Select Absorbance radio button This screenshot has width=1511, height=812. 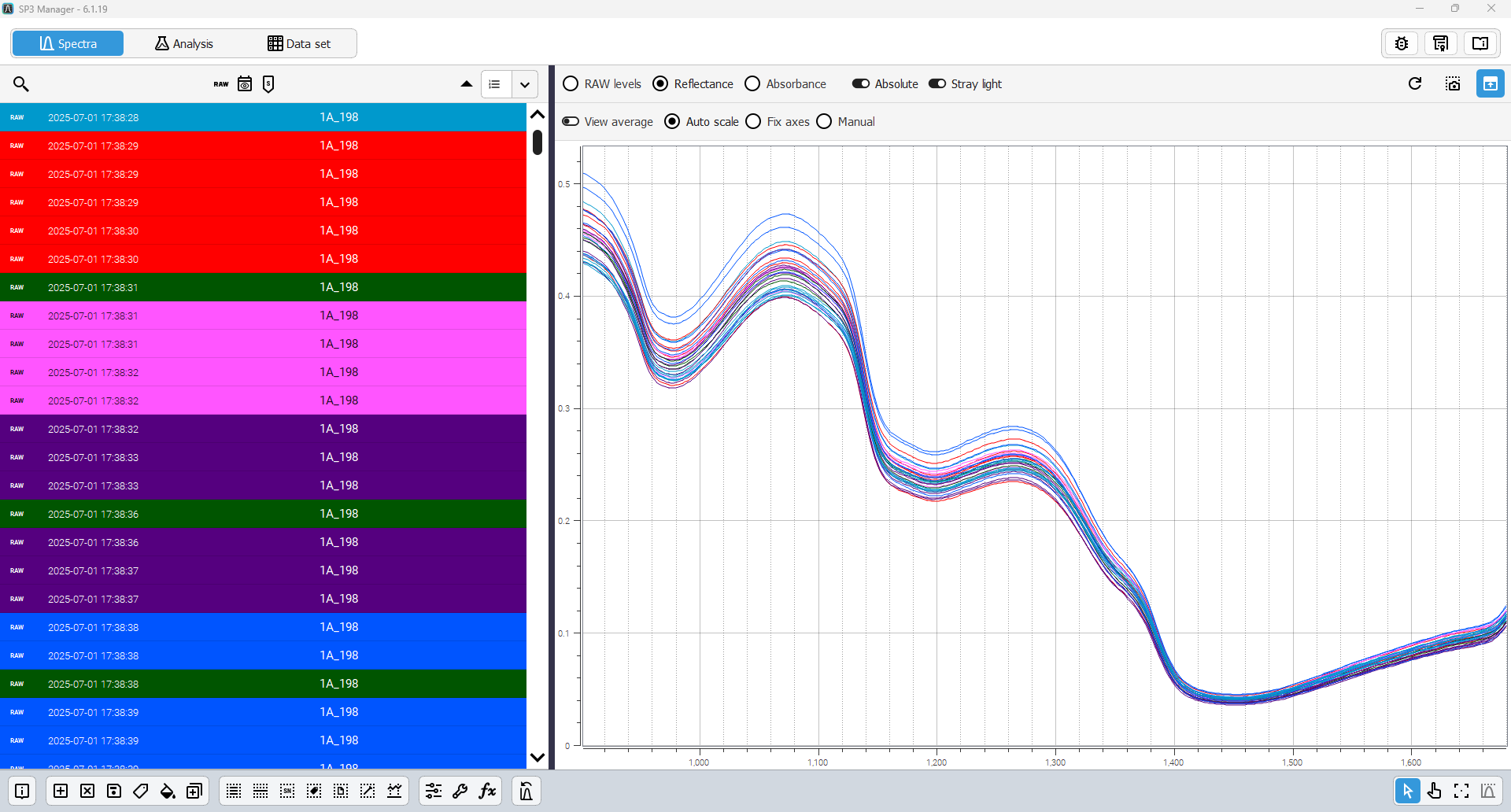click(x=752, y=84)
